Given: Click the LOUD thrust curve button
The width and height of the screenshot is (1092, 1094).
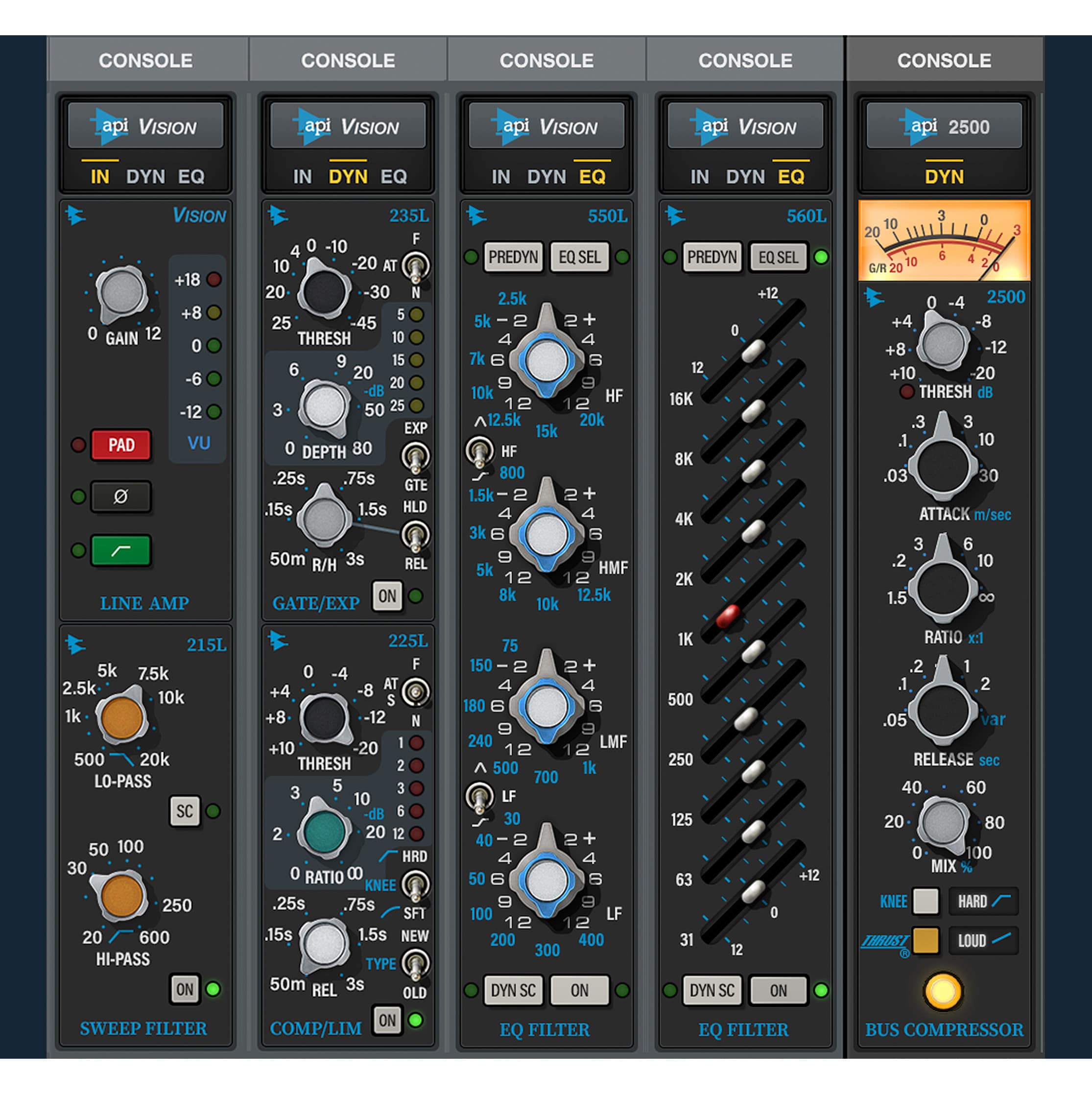Looking at the screenshot, I should (x=983, y=941).
